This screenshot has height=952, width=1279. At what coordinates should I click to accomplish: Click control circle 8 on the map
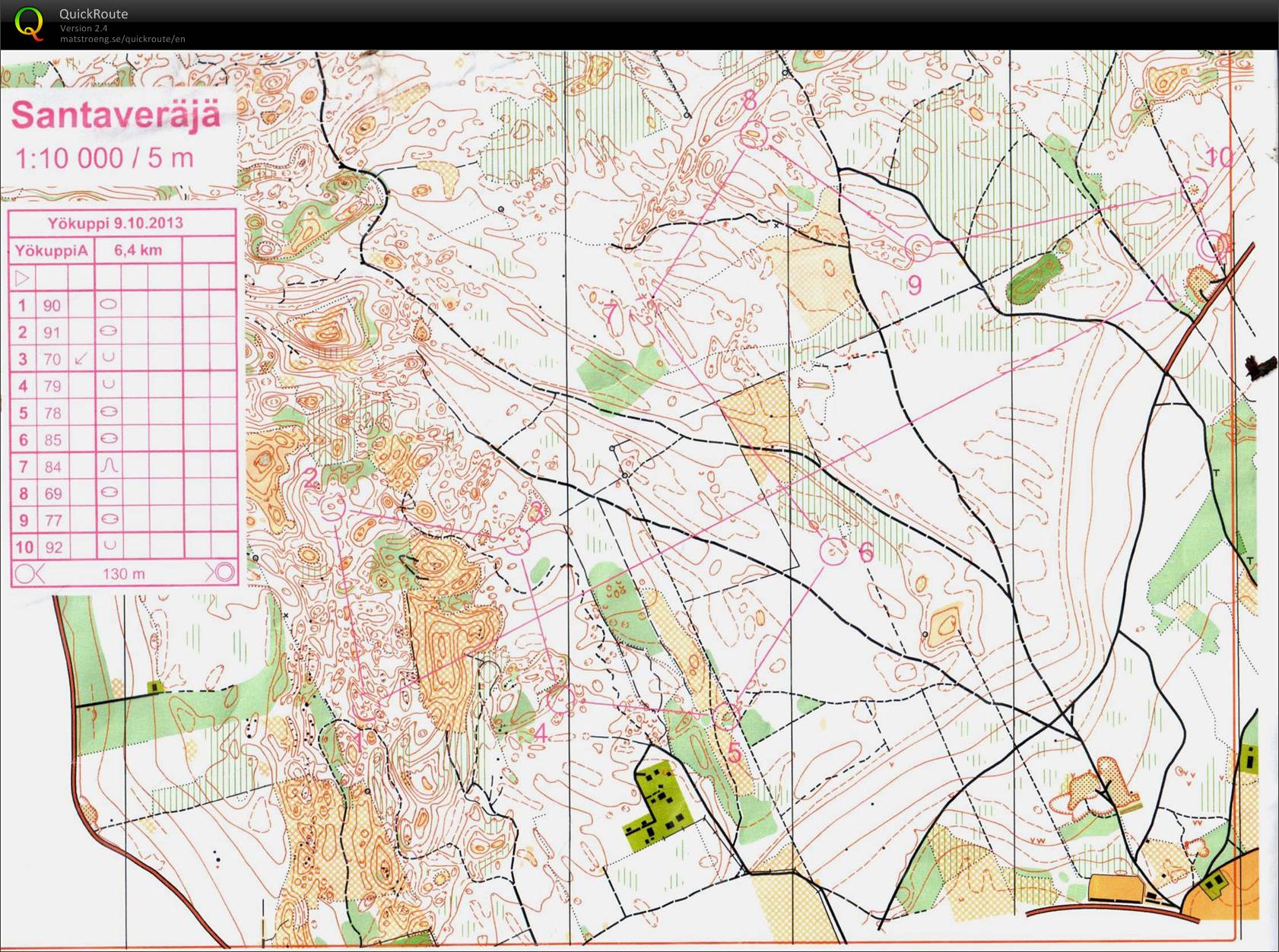point(754,136)
